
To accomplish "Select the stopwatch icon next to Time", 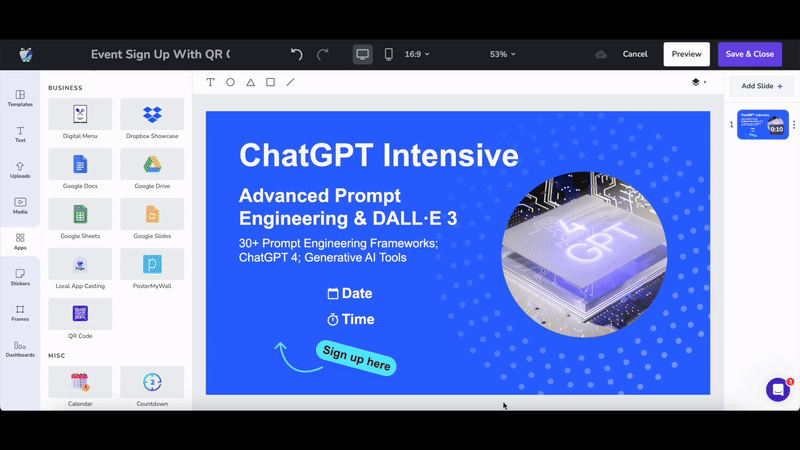I will tap(333, 319).
